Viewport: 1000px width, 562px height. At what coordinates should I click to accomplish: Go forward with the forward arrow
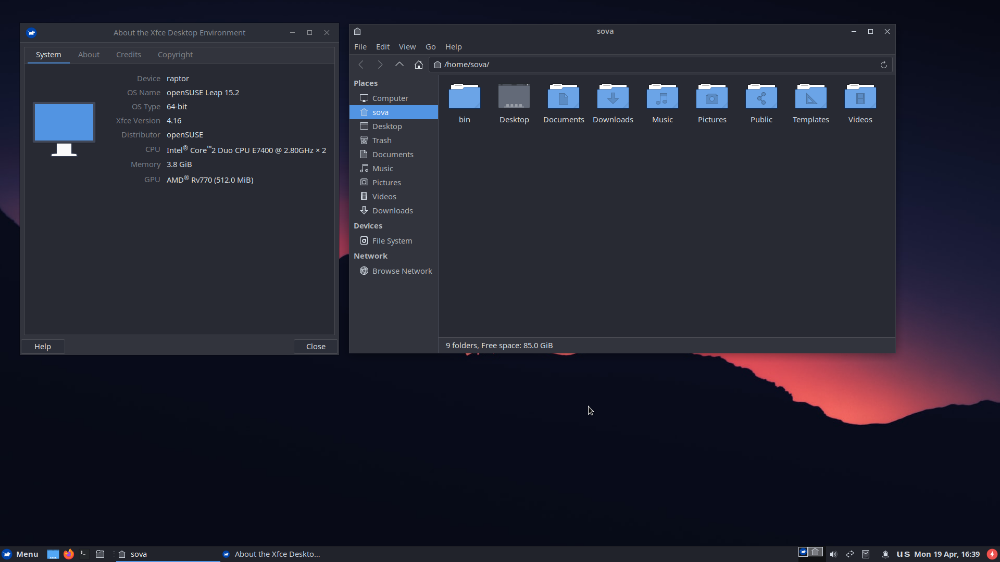[x=380, y=64]
